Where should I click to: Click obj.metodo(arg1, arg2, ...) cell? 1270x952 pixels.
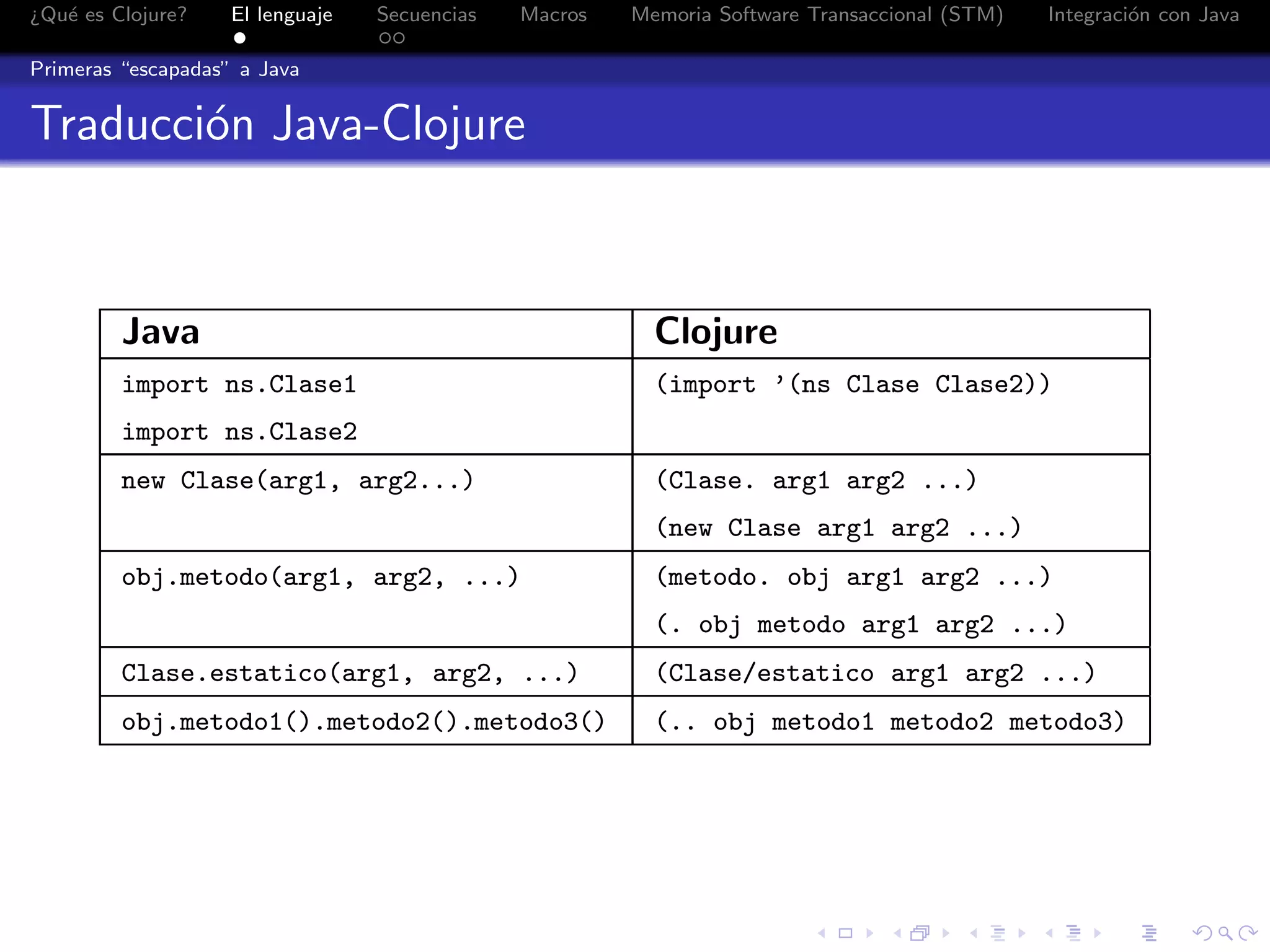click(x=366, y=599)
